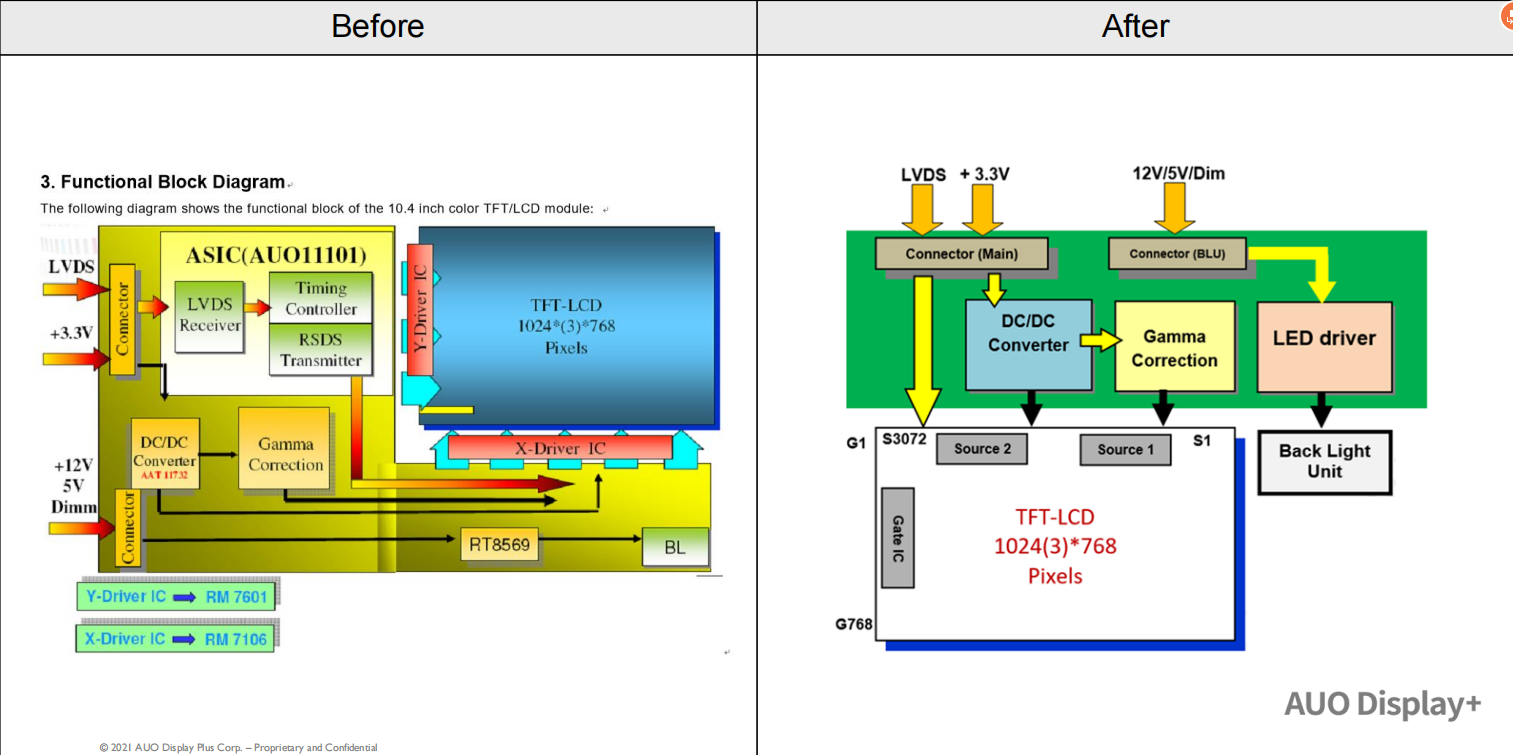Click the yellow Gamma Correction block in After
Viewport: 1513px width, 755px height.
(x=1174, y=347)
